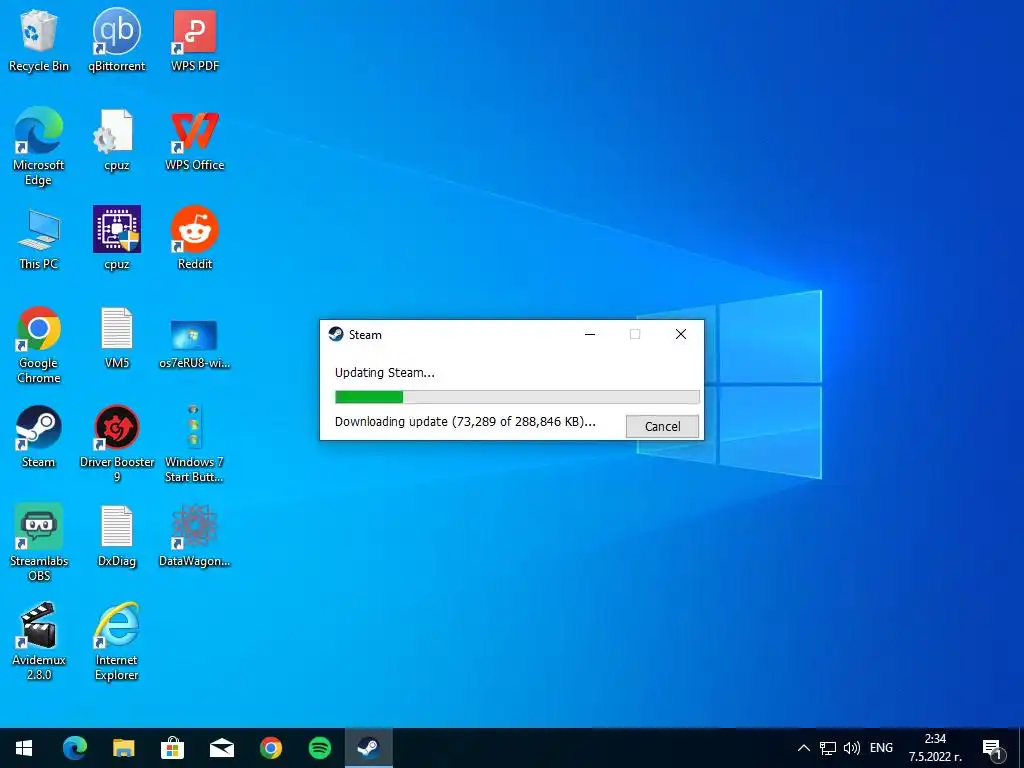Select the Microsoft Edge desktop shortcut
Image resolution: width=1024 pixels, height=768 pixels.
click(x=39, y=147)
